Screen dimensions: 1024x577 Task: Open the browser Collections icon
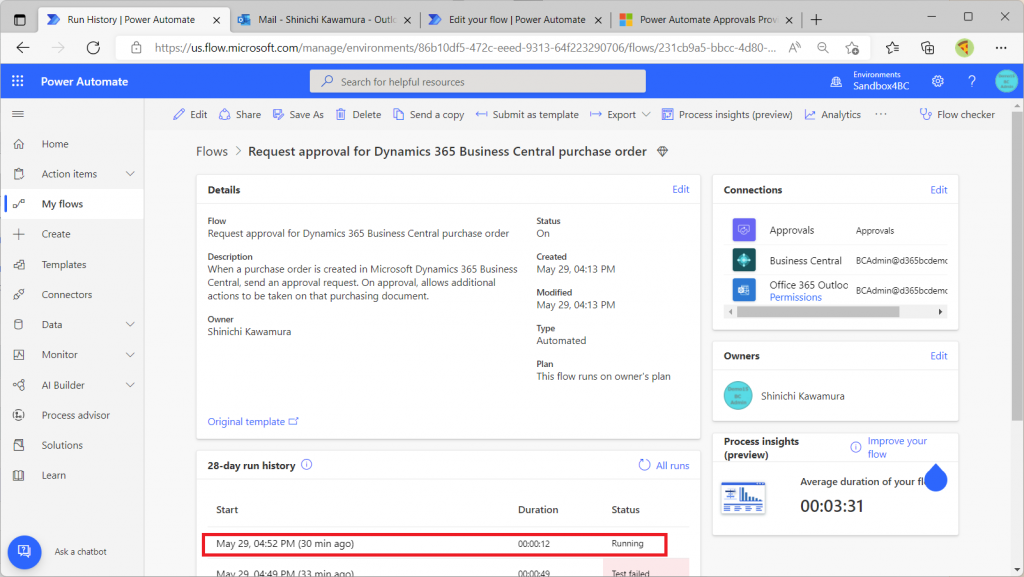tap(927, 48)
